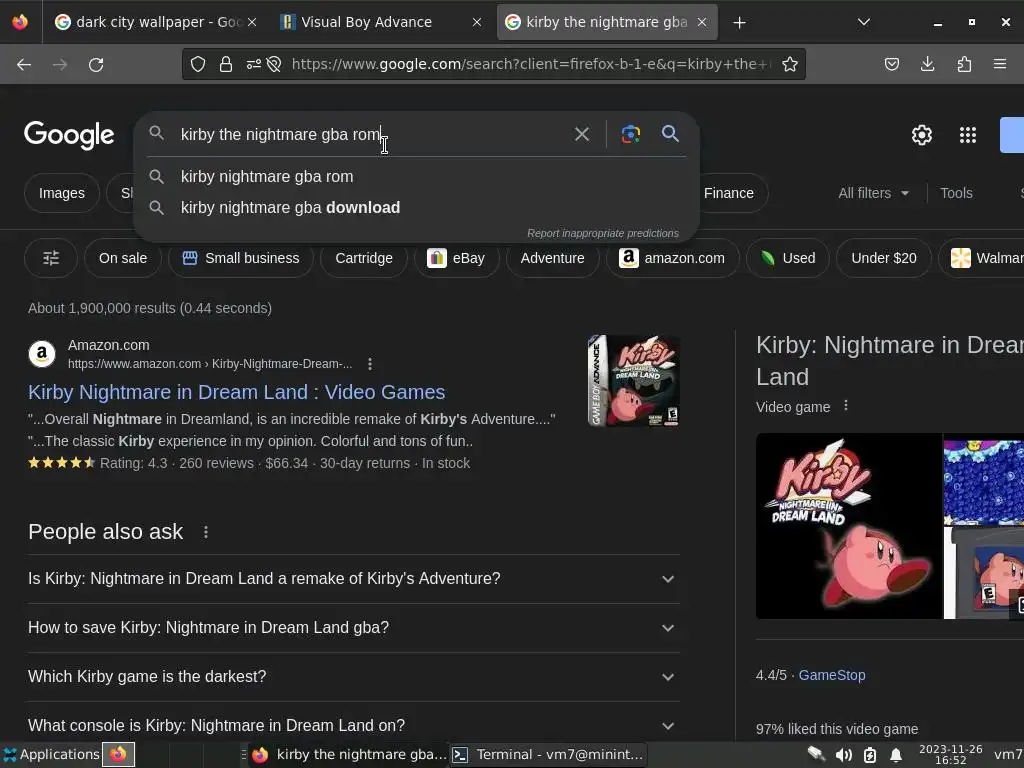Clear the Google search box text

click(581, 134)
